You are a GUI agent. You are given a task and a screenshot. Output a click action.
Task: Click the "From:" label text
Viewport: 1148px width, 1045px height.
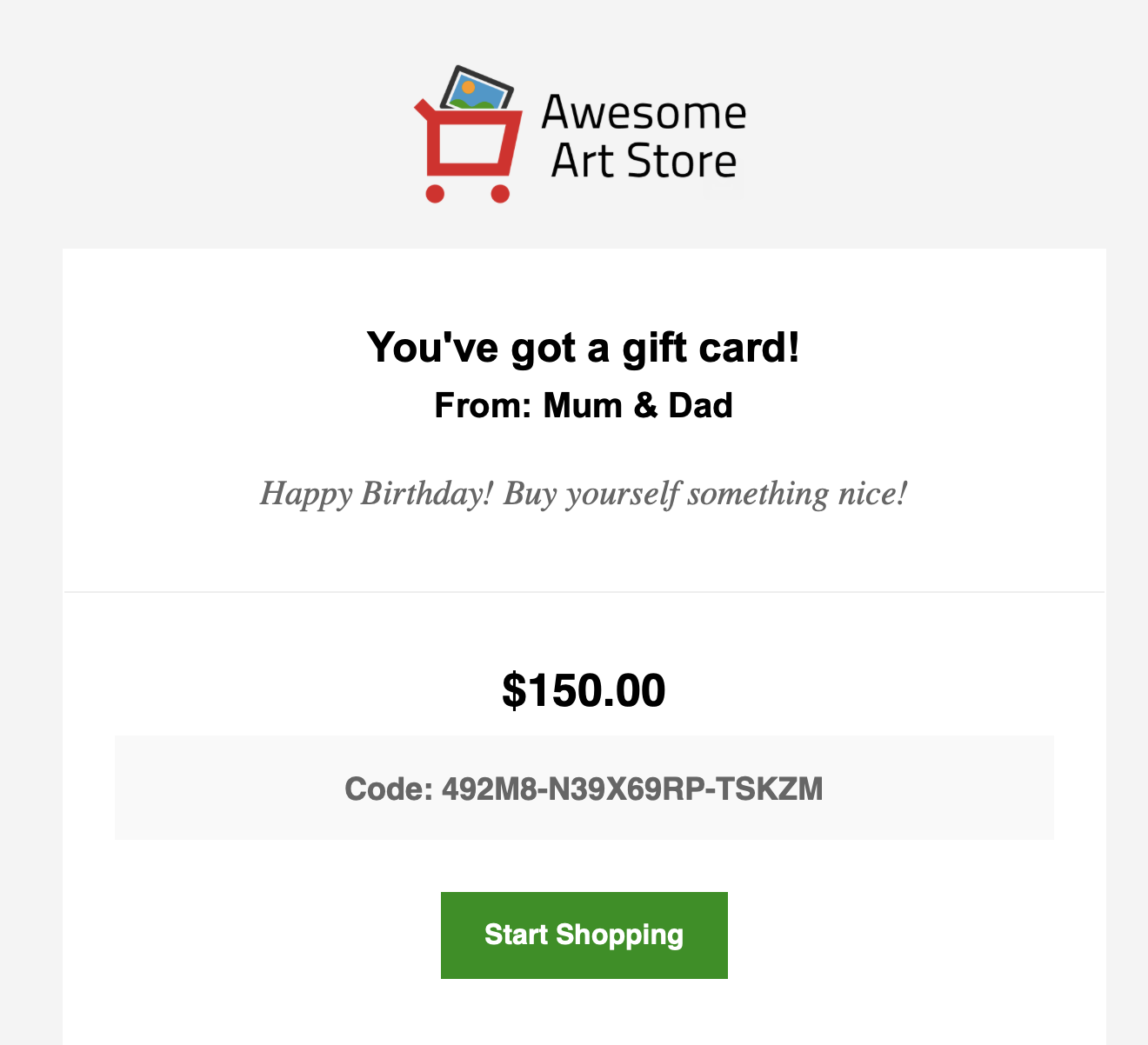pyautogui.click(x=484, y=405)
